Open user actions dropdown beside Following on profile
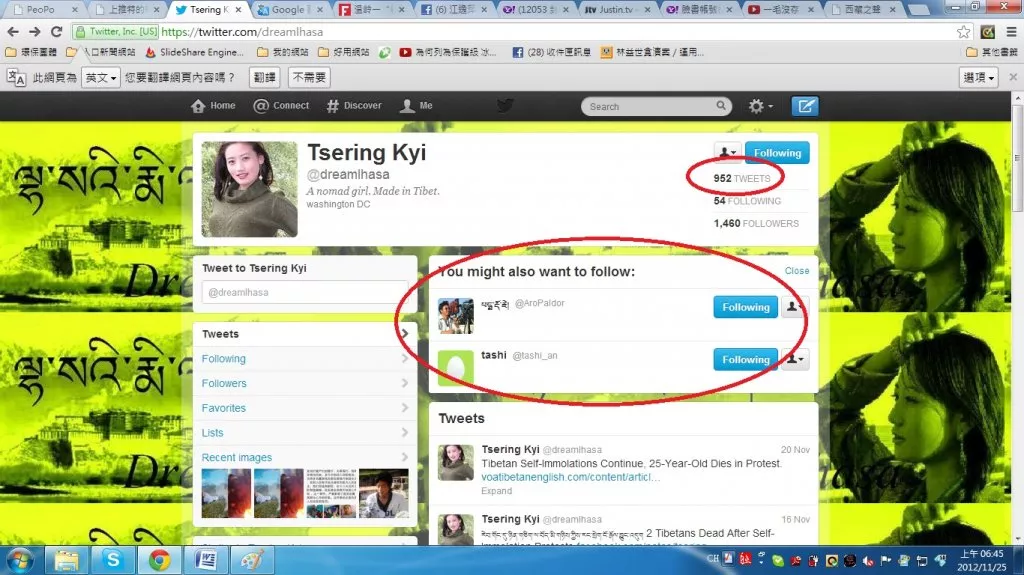 pyautogui.click(x=728, y=152)
